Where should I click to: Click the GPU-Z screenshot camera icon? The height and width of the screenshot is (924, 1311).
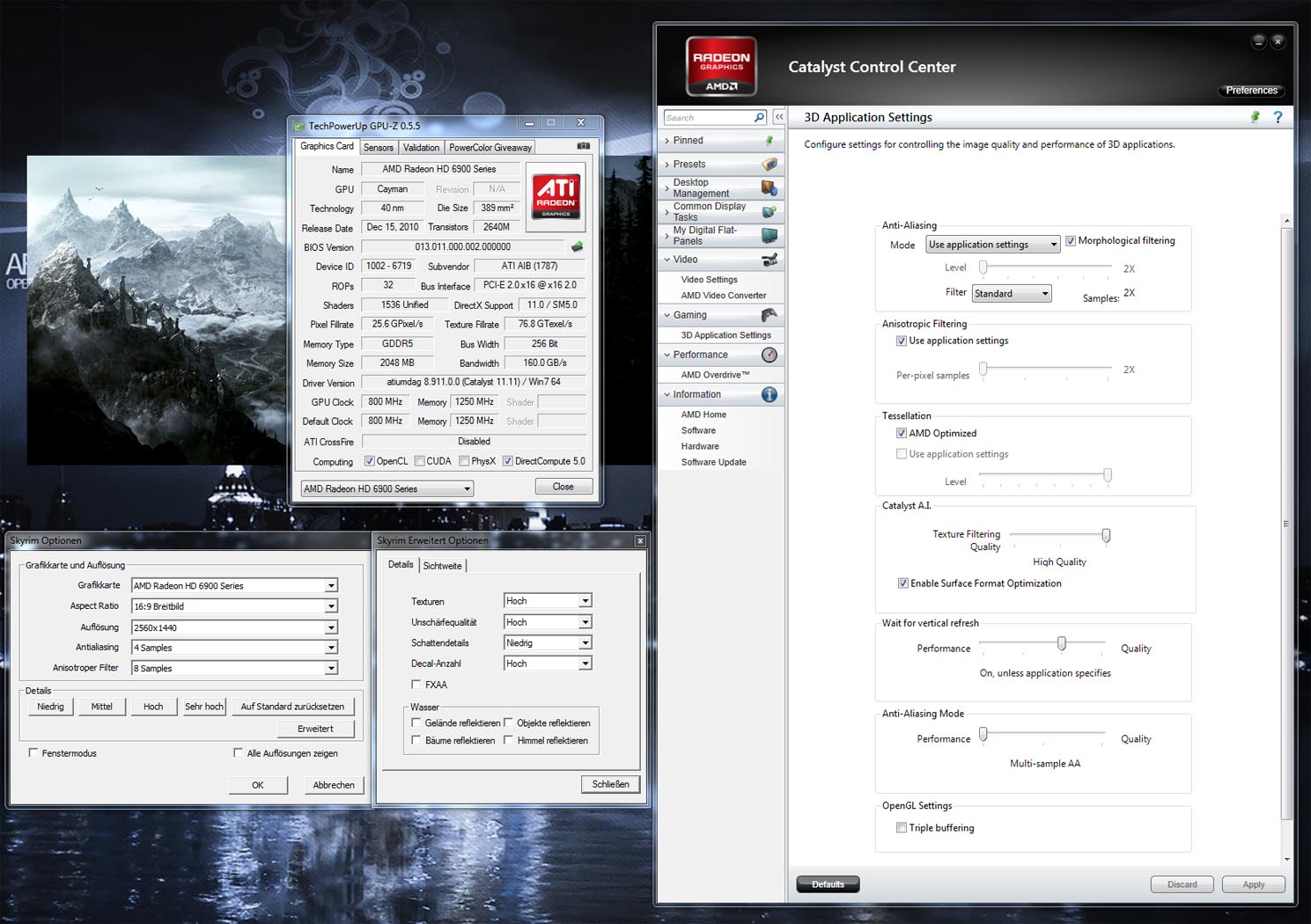point(583,146)
